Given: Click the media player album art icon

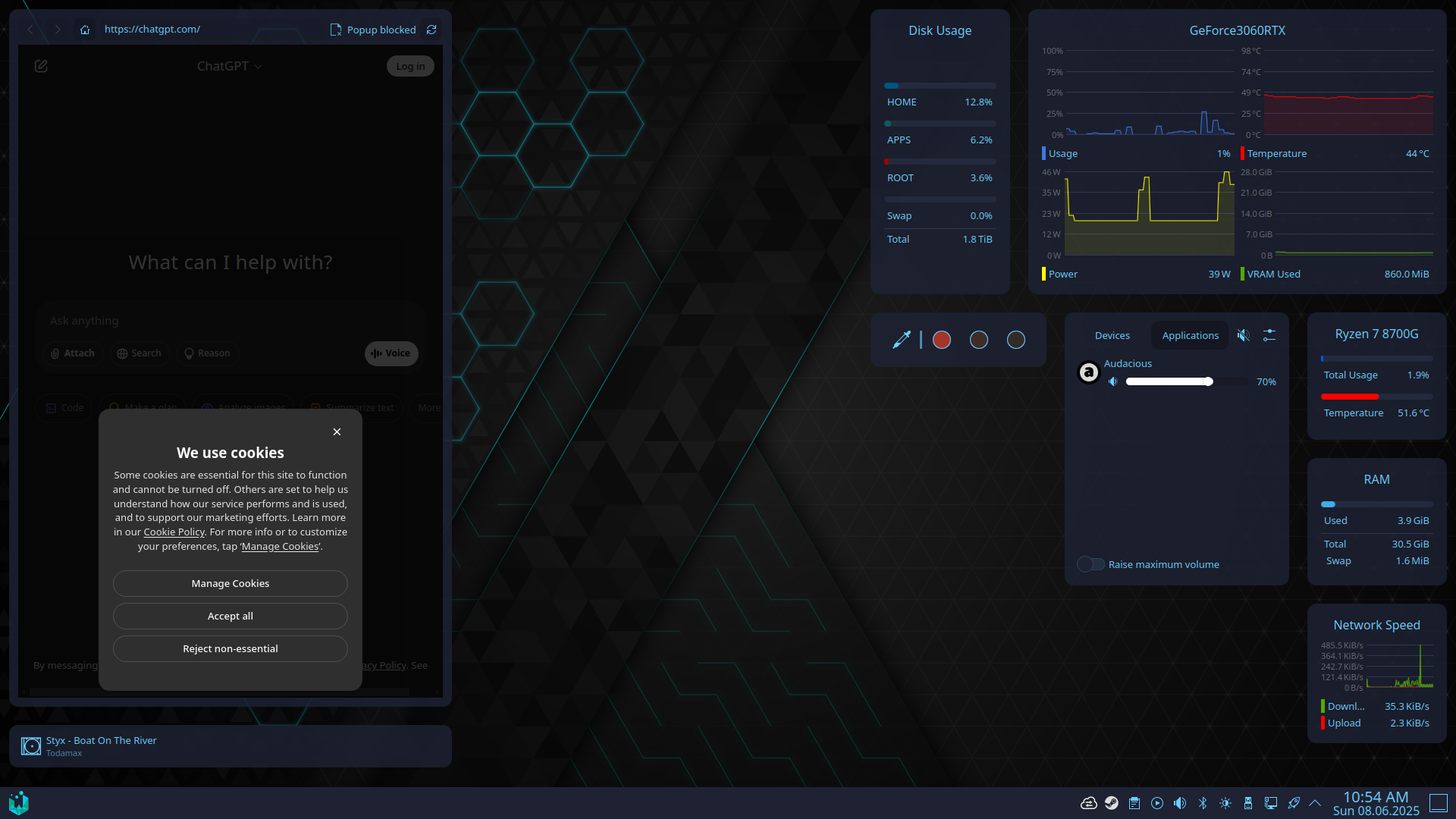Looking at the screenshot, I should [x=31, y=746].
